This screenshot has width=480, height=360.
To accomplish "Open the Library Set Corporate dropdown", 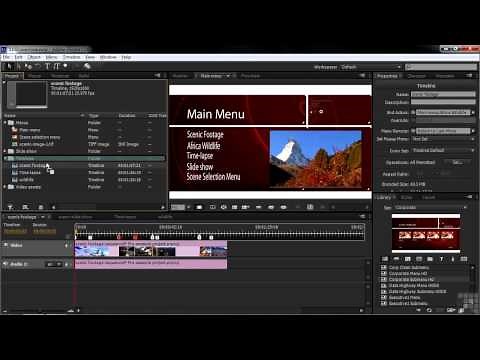I will pos(430,207).
